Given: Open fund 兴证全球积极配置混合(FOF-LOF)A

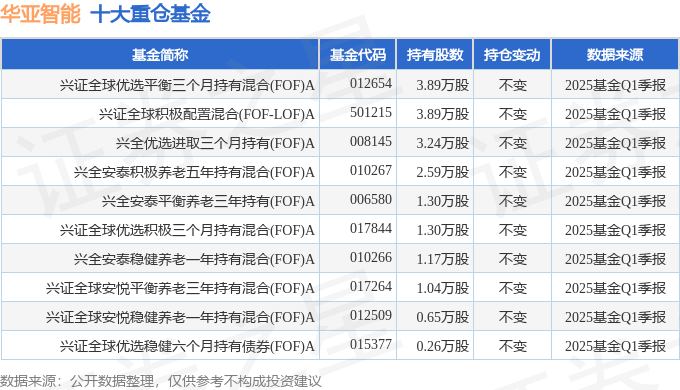Looking at the screenshot, I should pyautogui.click(x=206, y=114).
